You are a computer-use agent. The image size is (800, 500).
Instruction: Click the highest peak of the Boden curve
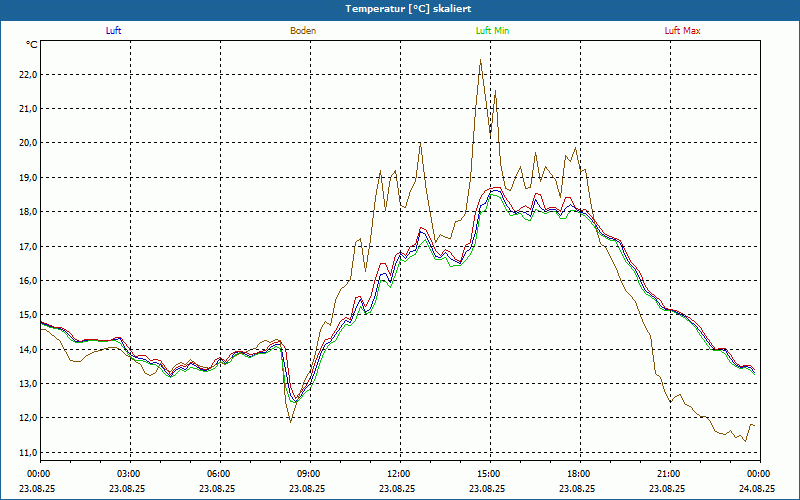click(481, 60)
